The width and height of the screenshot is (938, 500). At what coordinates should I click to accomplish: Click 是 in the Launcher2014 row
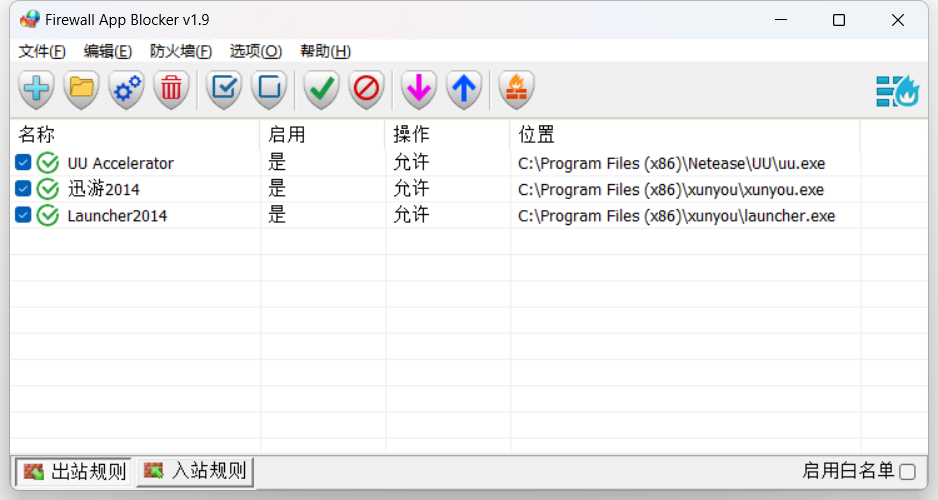(277, 215)
